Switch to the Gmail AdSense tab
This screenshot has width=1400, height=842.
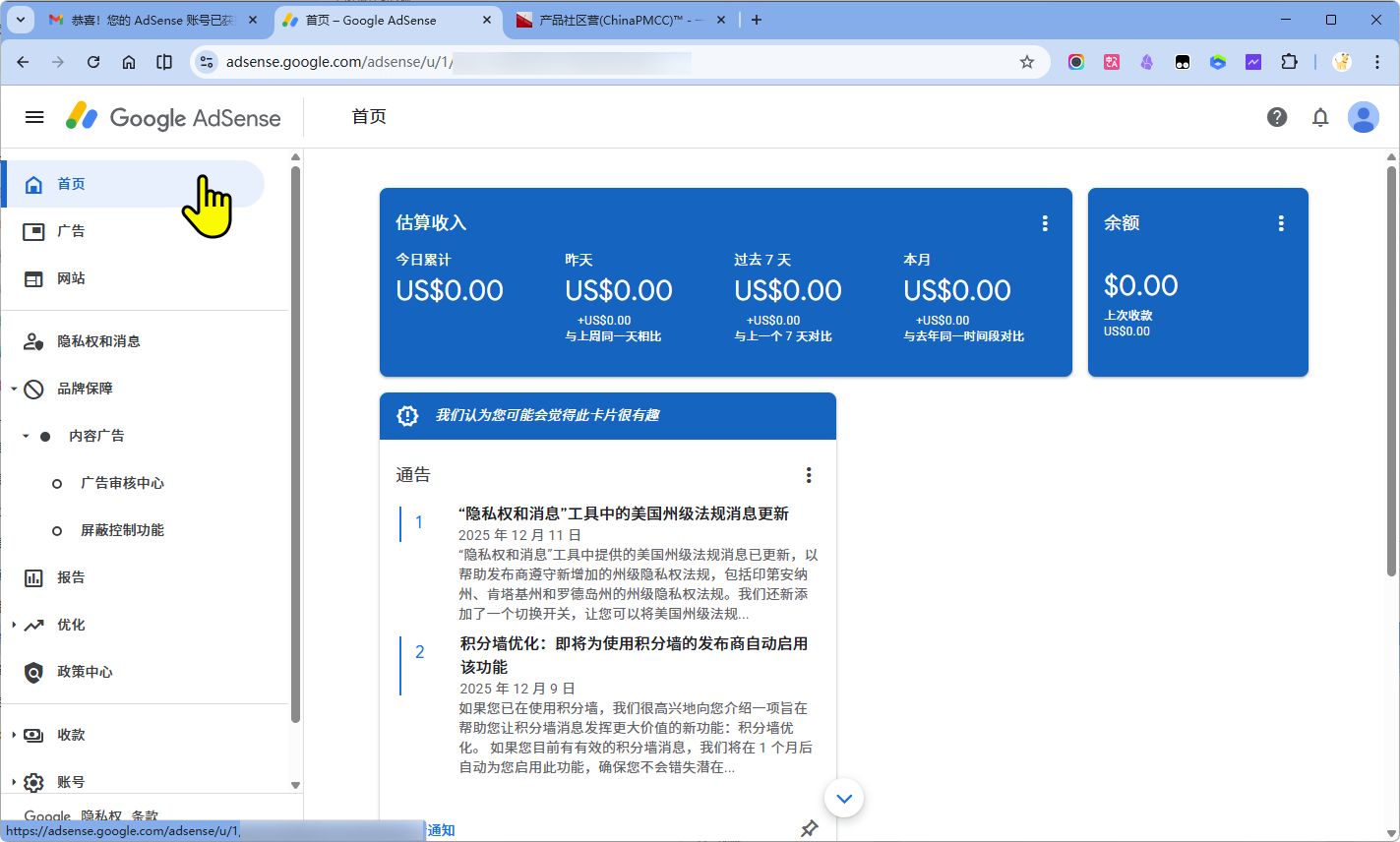[152, 20]
